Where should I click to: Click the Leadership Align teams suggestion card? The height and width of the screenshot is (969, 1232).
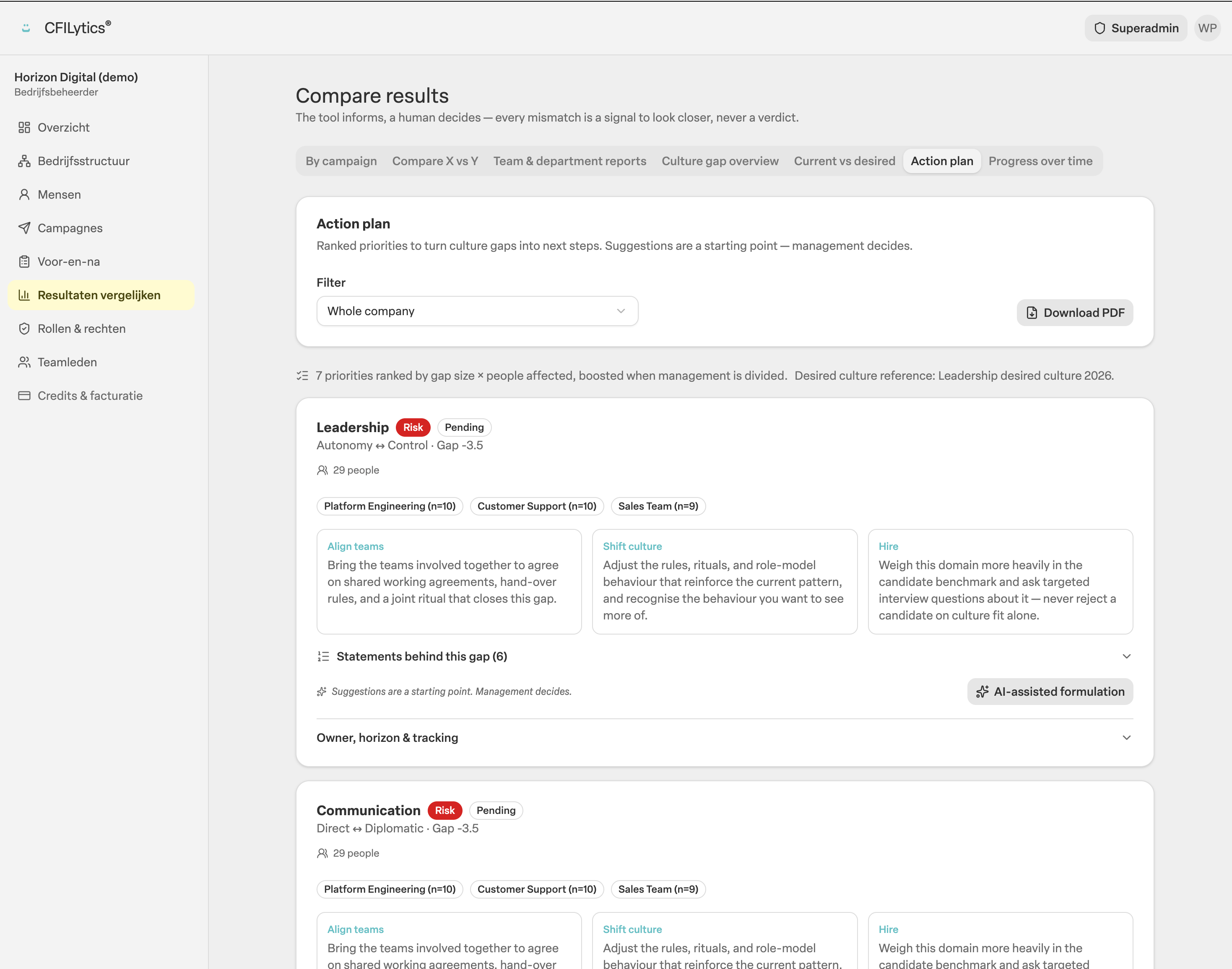point(449,581)
